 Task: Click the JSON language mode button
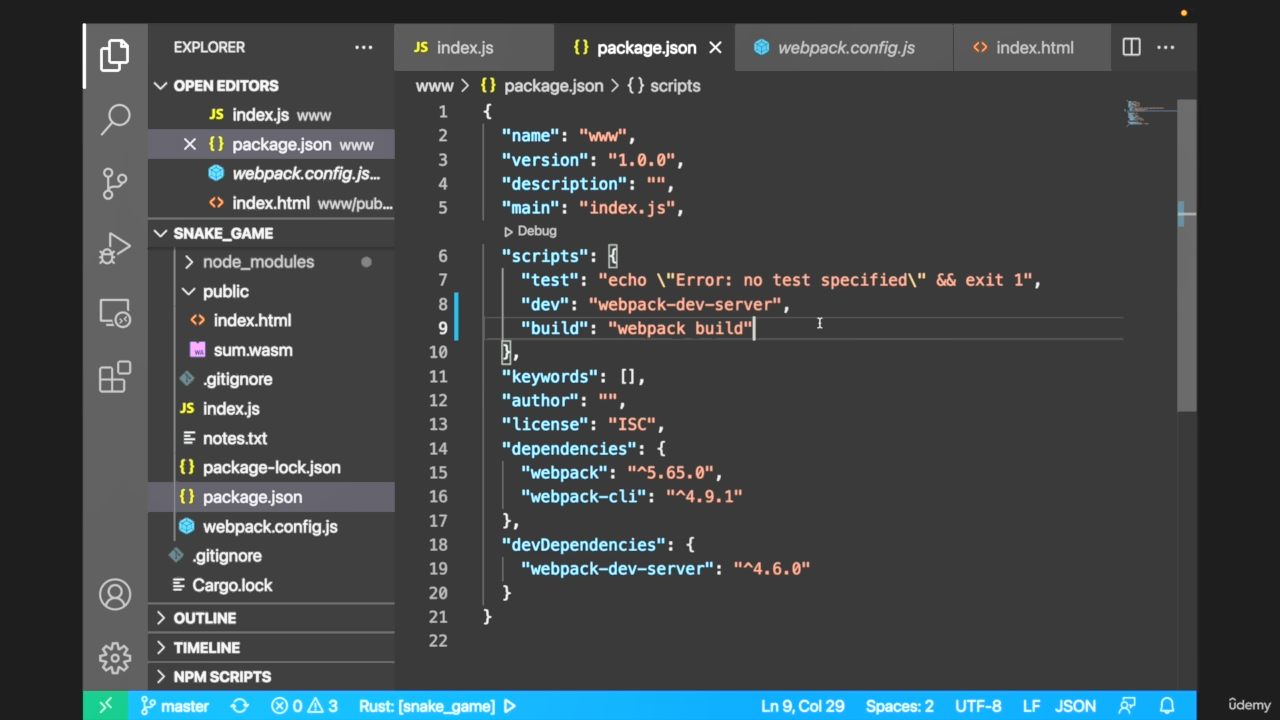1076,706
